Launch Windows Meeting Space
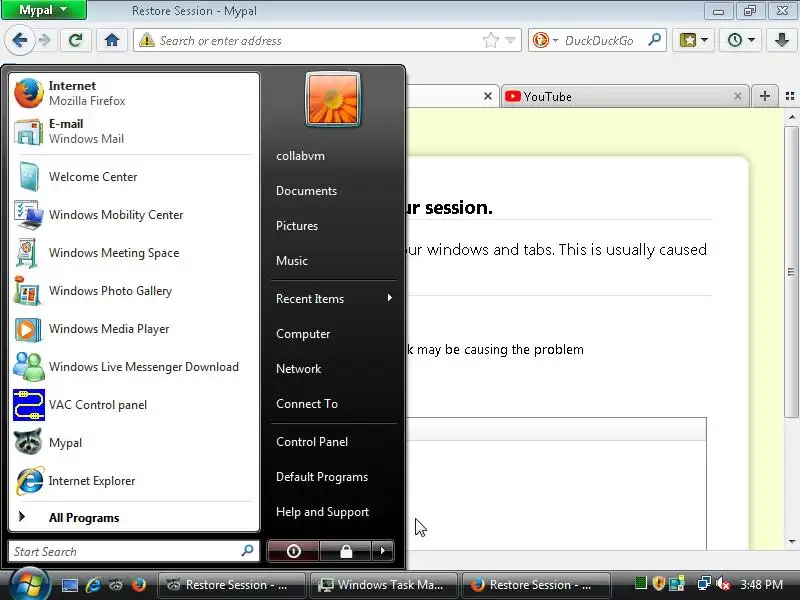The width and height of the screenshot is (800, 600). click(x=134, y=253)
